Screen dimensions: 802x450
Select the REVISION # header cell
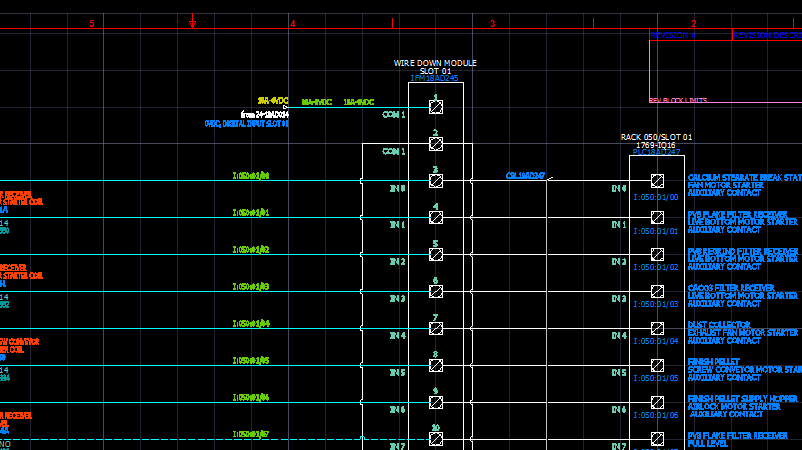(x=690, y=35)
